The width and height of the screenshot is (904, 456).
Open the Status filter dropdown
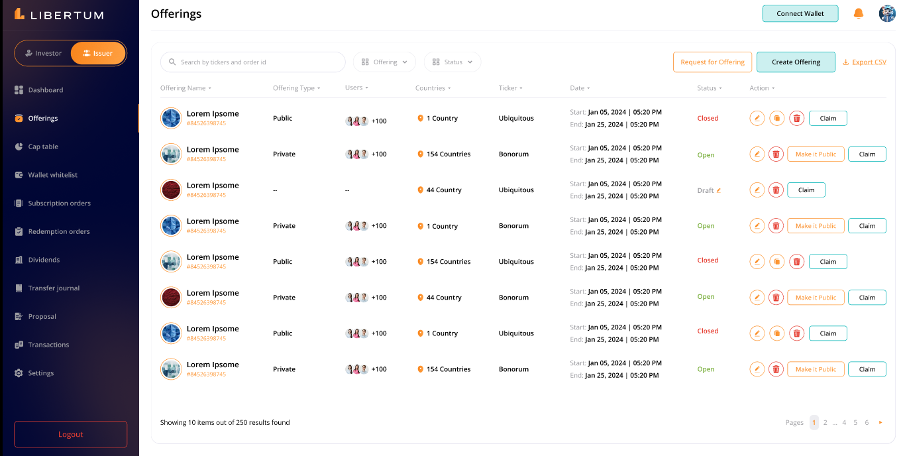pos(453,62)
